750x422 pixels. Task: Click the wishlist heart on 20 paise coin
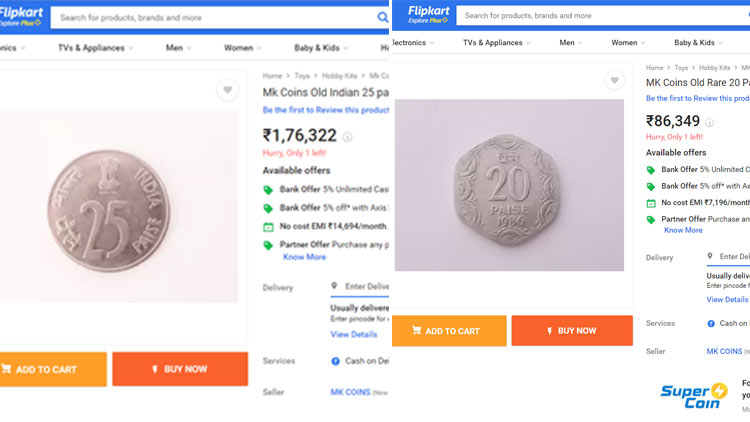tap(613, 81)
